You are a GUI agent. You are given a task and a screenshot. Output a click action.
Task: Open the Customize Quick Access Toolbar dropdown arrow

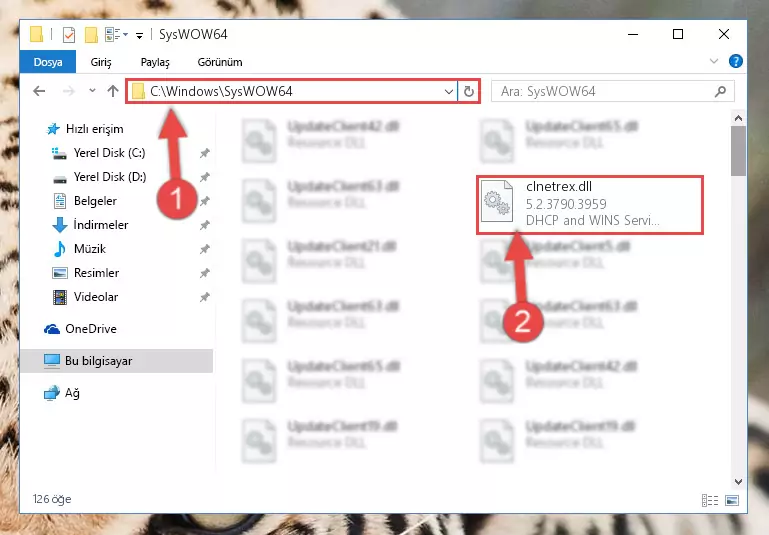[139, 35]
